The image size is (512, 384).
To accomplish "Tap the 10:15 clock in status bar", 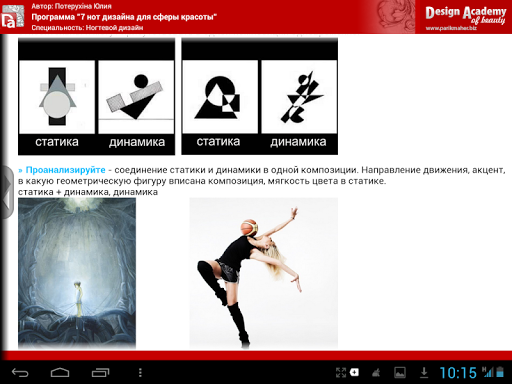I will (458, 373).
